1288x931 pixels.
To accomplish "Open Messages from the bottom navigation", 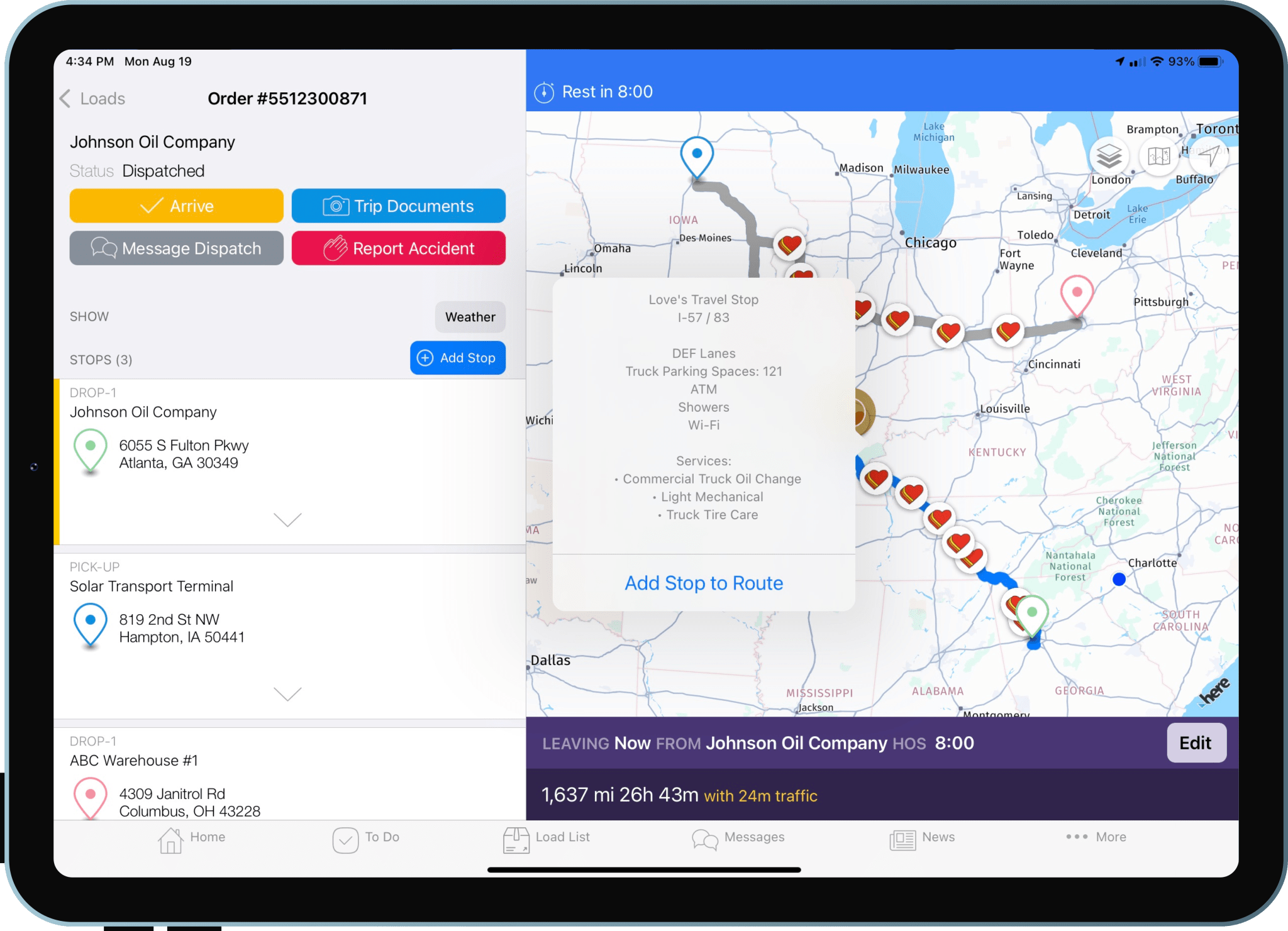I will (739, 837).
